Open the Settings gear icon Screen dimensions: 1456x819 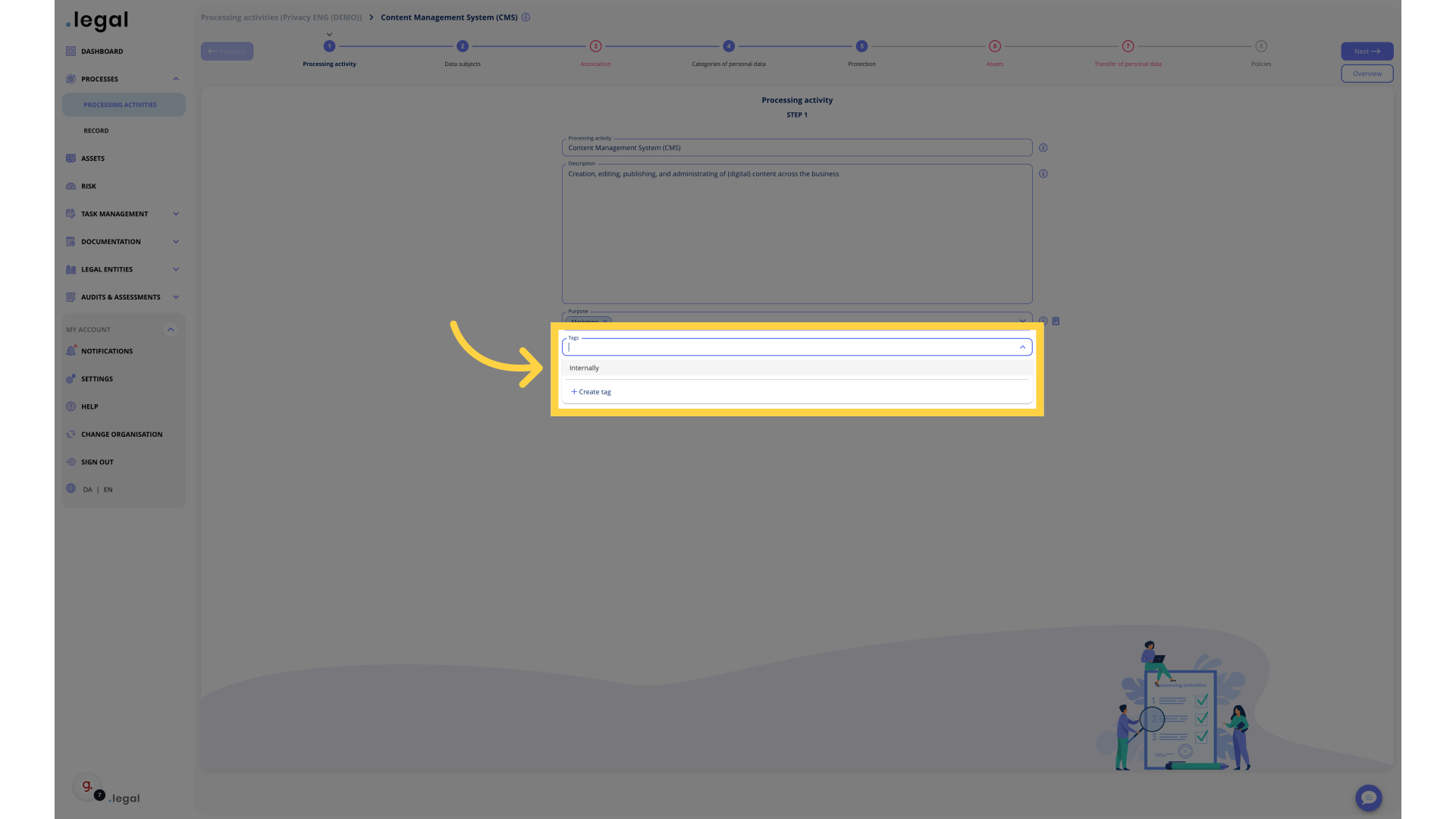(71, 379)
